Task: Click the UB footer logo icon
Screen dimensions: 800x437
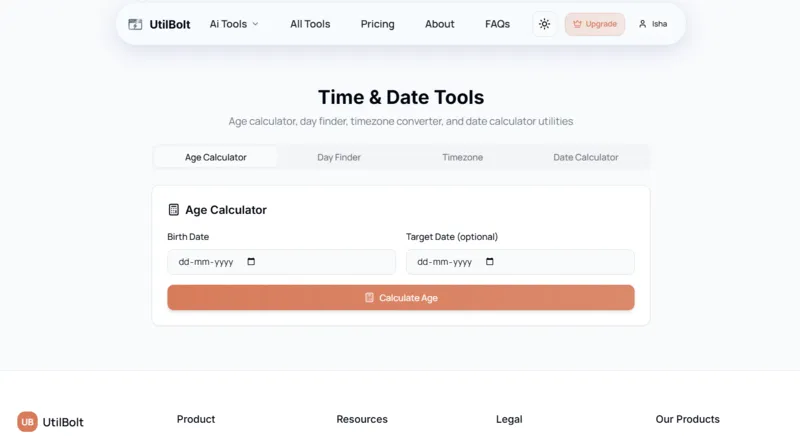Action: [x=28, y=422]
